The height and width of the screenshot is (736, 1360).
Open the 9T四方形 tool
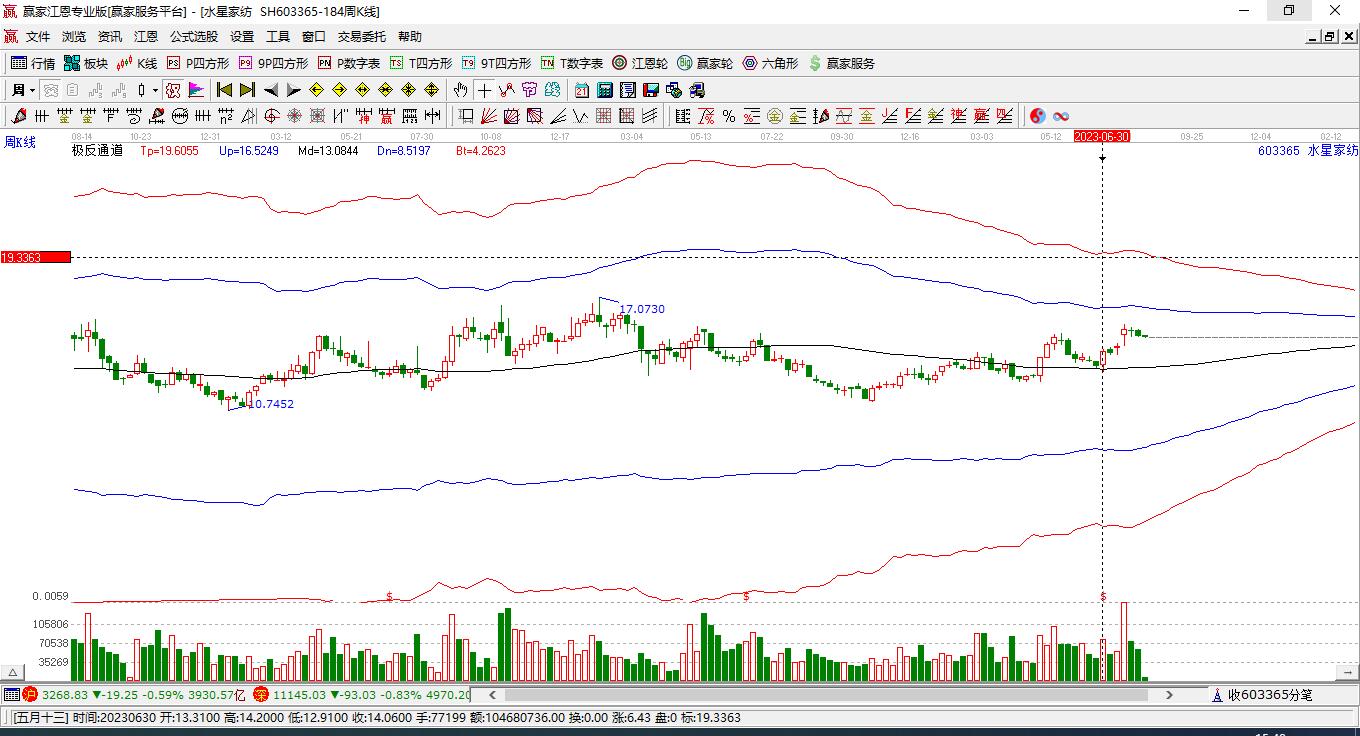click(497, 63)
